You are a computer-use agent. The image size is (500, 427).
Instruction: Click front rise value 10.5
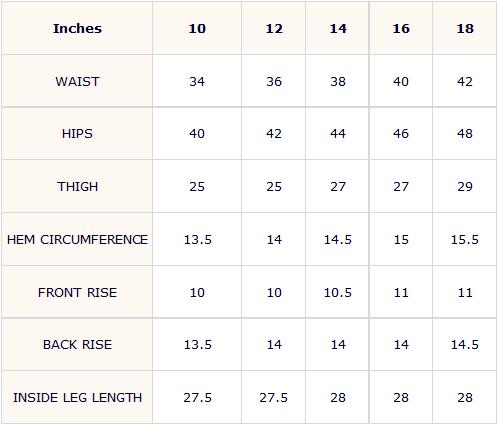pos(337,292)
